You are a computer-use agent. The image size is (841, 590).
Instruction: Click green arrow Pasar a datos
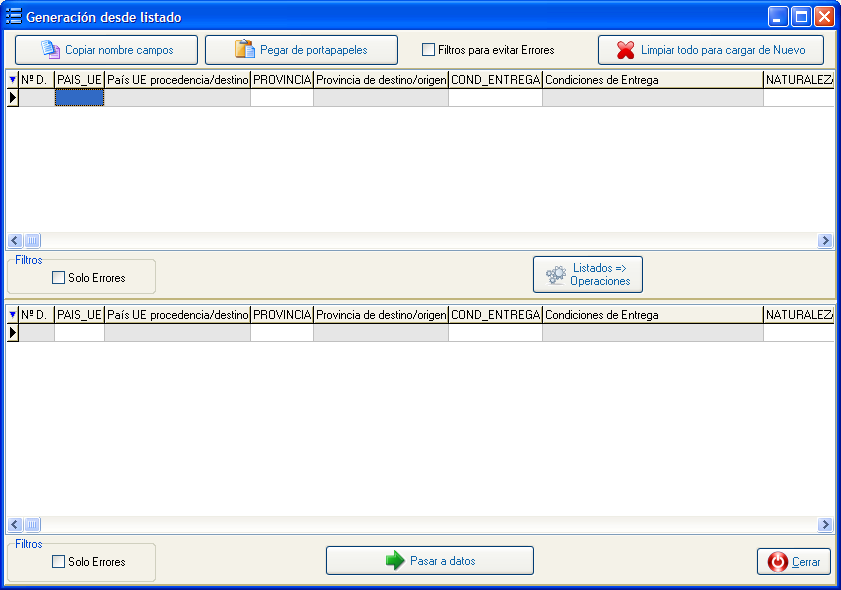point(395,561)
